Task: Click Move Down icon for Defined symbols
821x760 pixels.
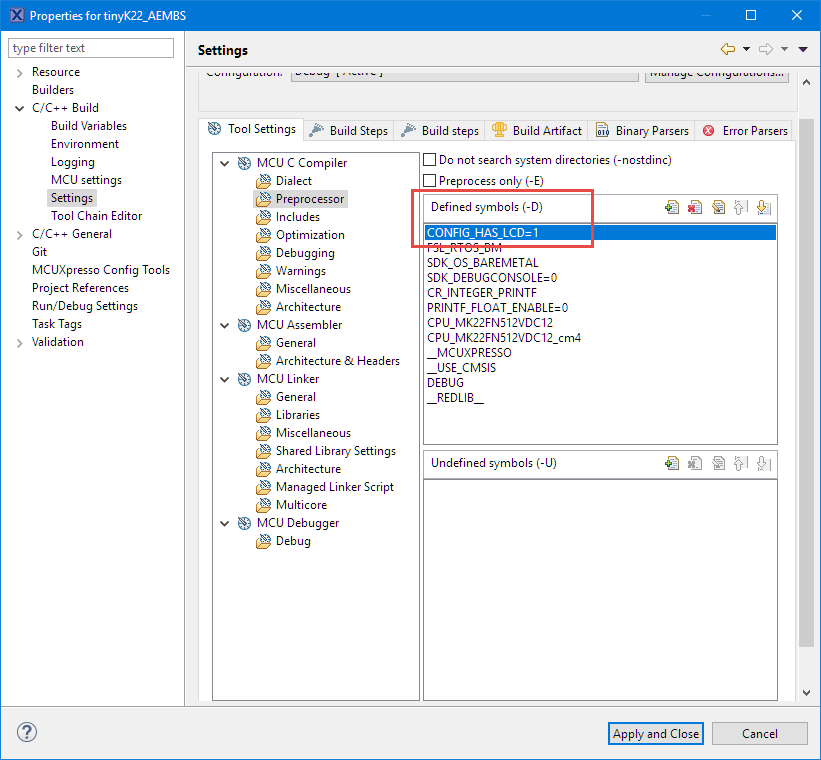Action: pyautogui.click(x=763, y=207)
